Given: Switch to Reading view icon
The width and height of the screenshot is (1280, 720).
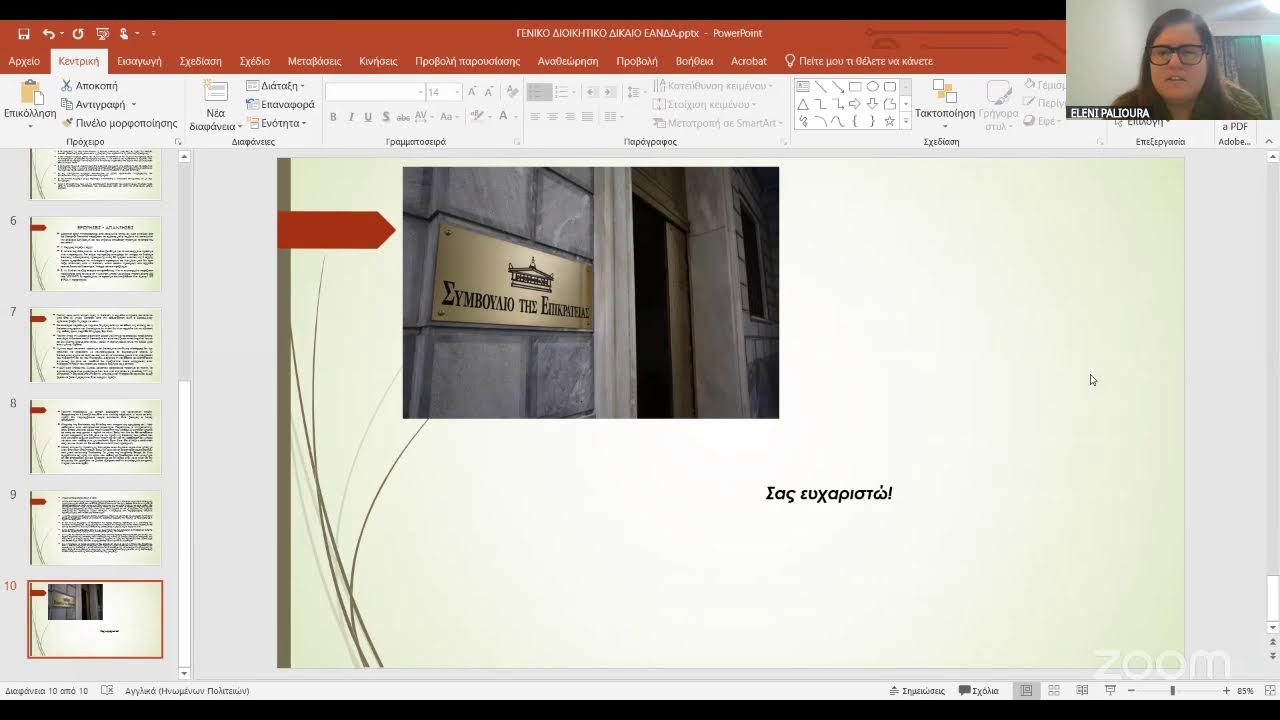Looking at the screenshot, I should 1082,691.
